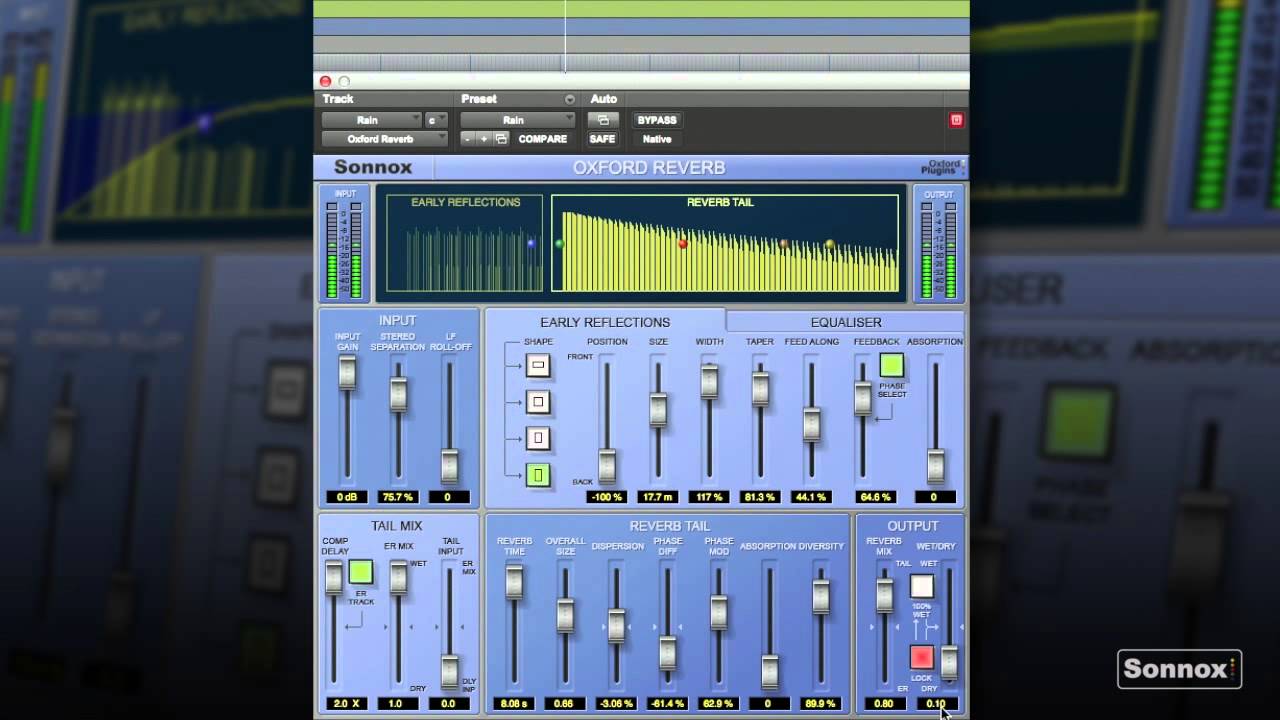The image size is (1280, 720).
Task: Click the blue marker in Early Reflections display
Action: pyautogui.click(x=531, y=243)
